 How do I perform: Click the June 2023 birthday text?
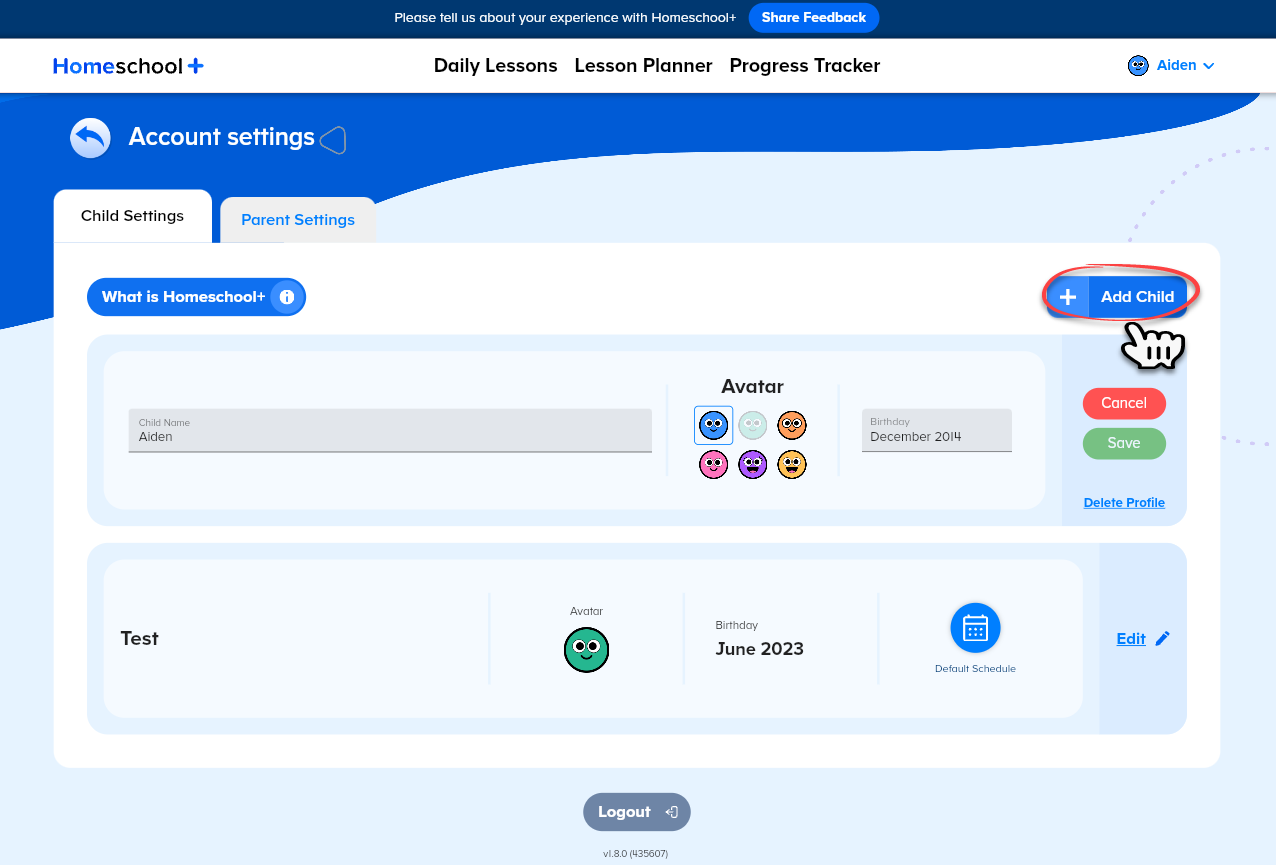point(760,649)
